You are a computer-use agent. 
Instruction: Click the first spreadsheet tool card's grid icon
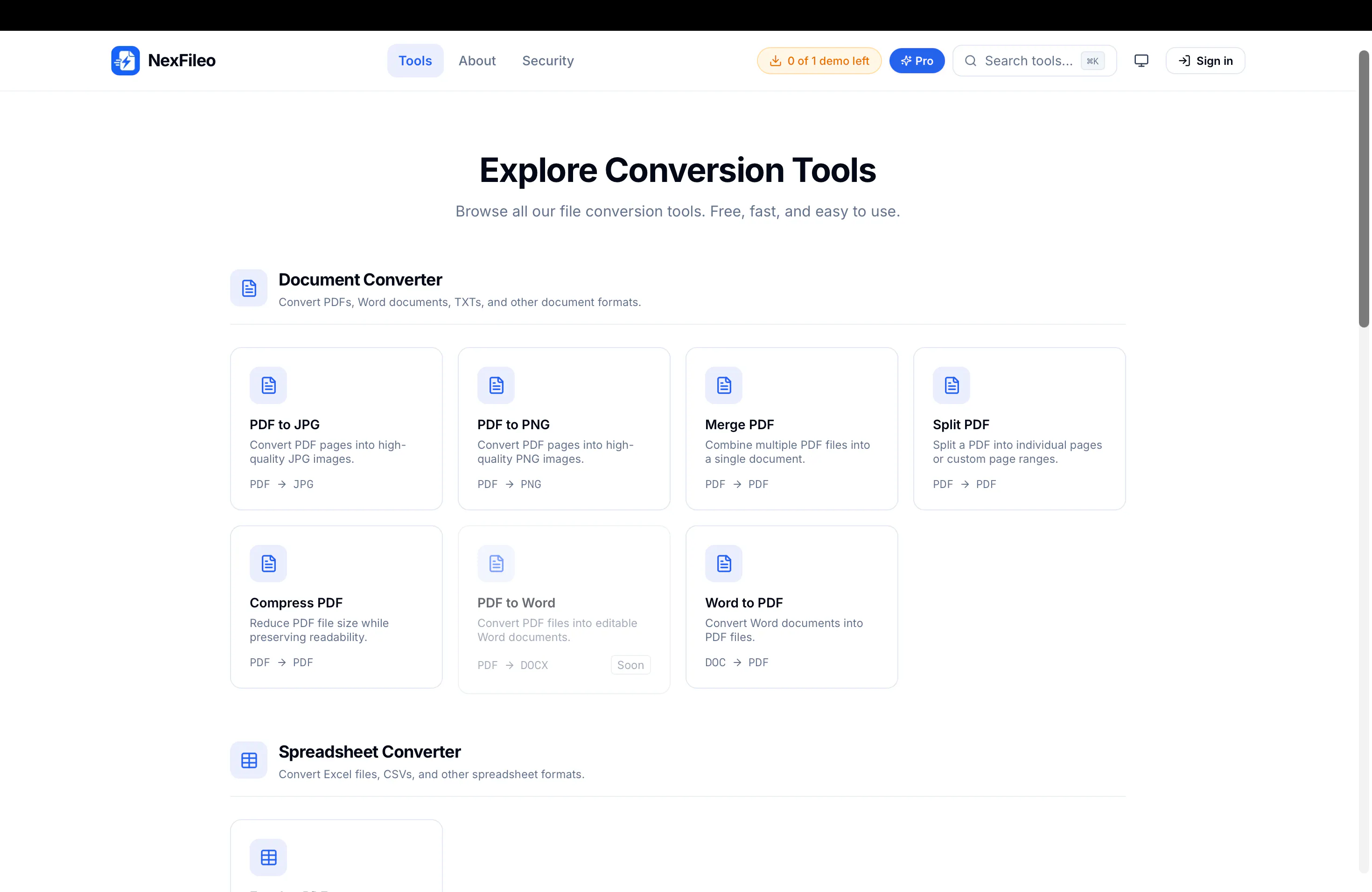tap(268, 857)
